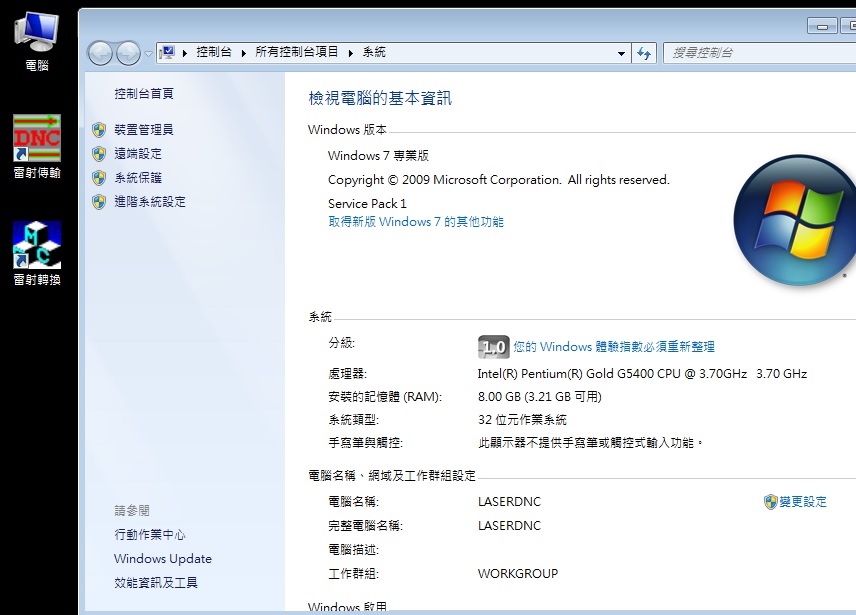This screenshot has height=615, width=856.
Task: Minimize the System control panel window
Action: coord(822,26)
